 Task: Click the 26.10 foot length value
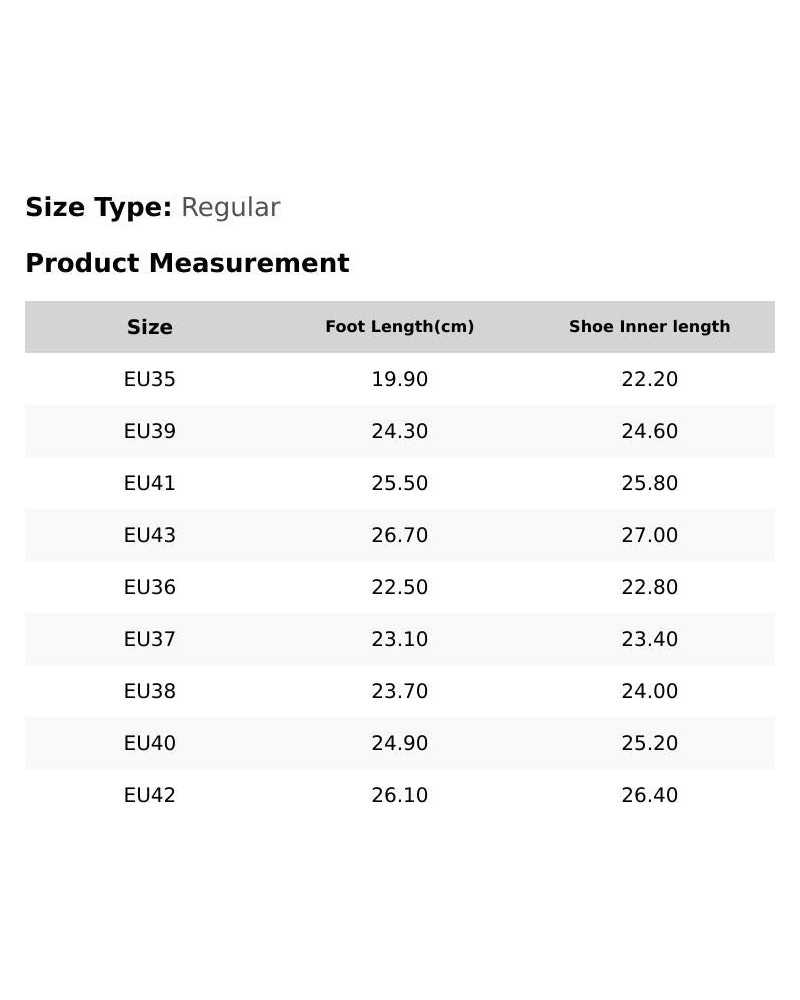point(399,795)
